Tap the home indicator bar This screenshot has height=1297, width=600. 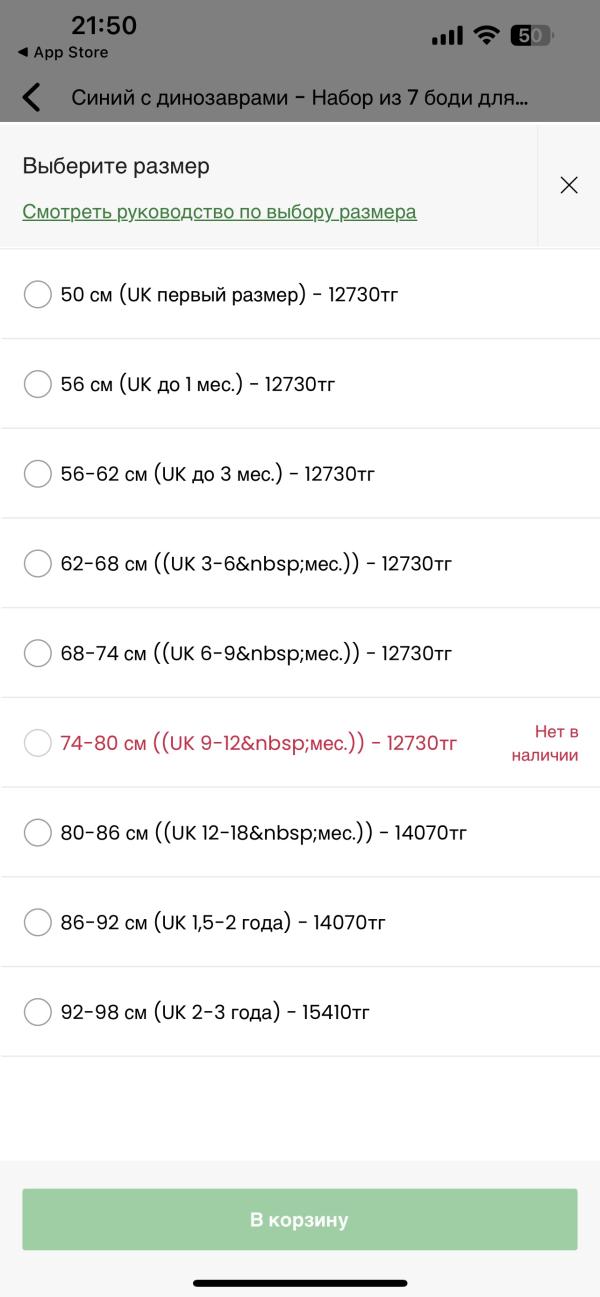[x=300, y=1283]
